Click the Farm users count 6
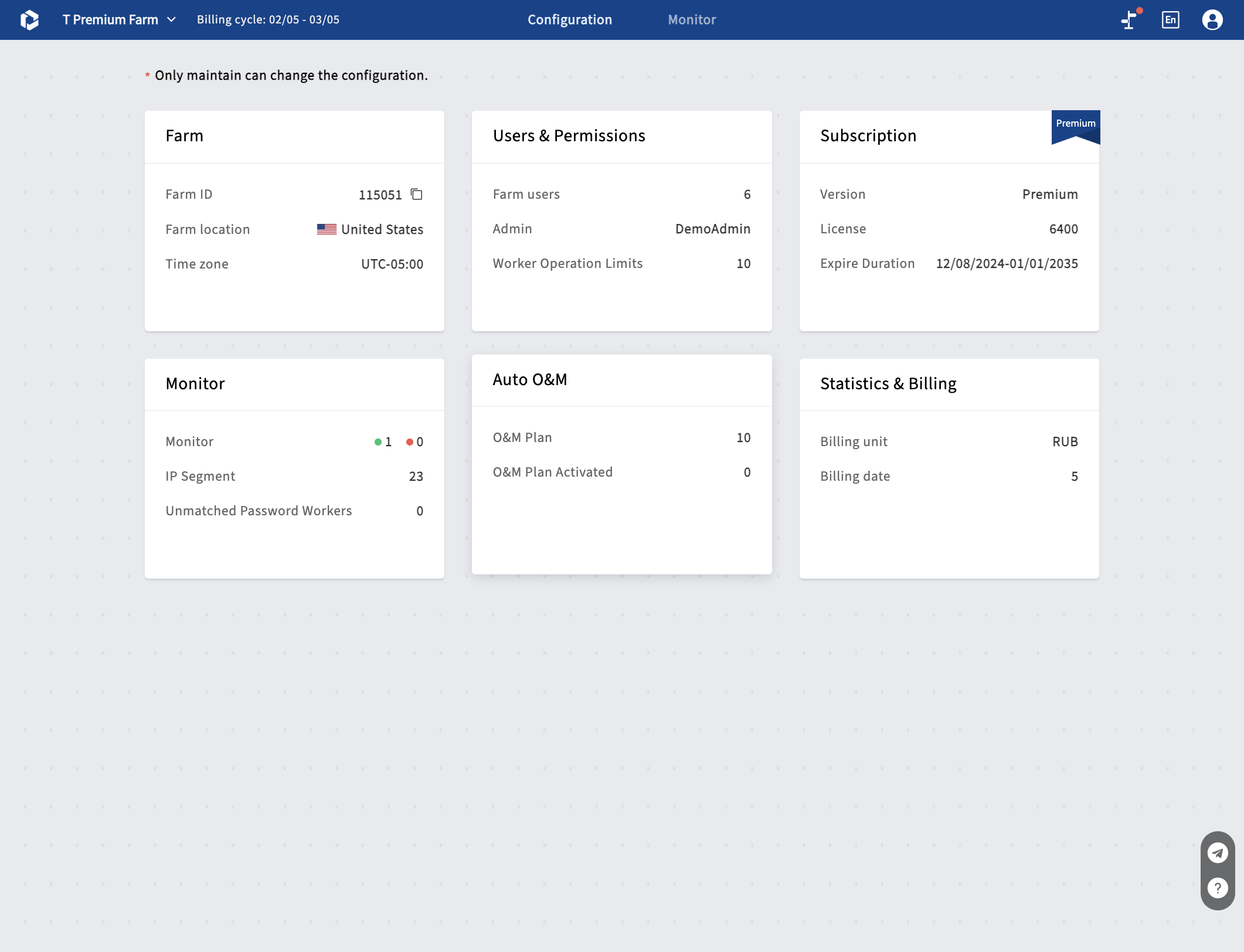 pos(747,195)
